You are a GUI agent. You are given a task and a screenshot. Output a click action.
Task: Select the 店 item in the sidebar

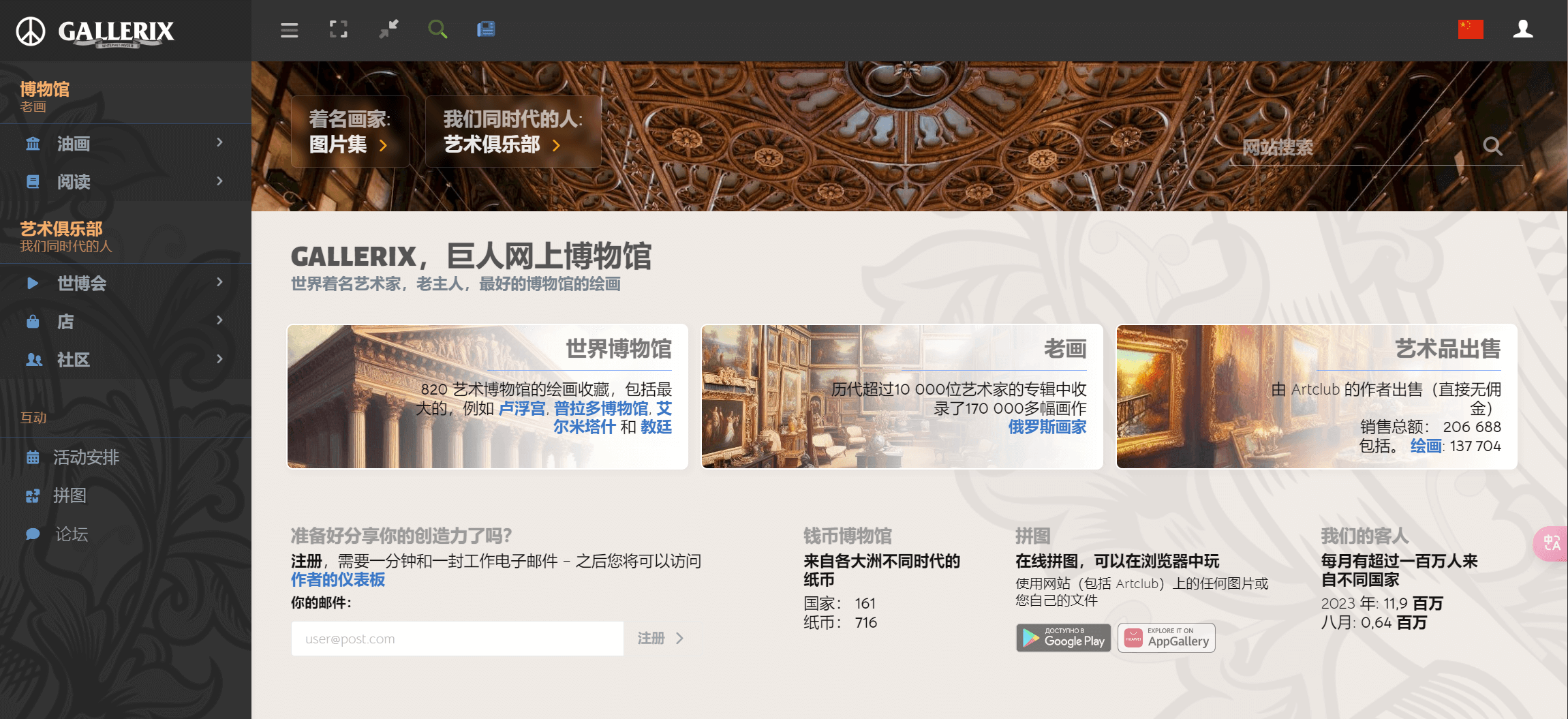(x=65, y=321)
